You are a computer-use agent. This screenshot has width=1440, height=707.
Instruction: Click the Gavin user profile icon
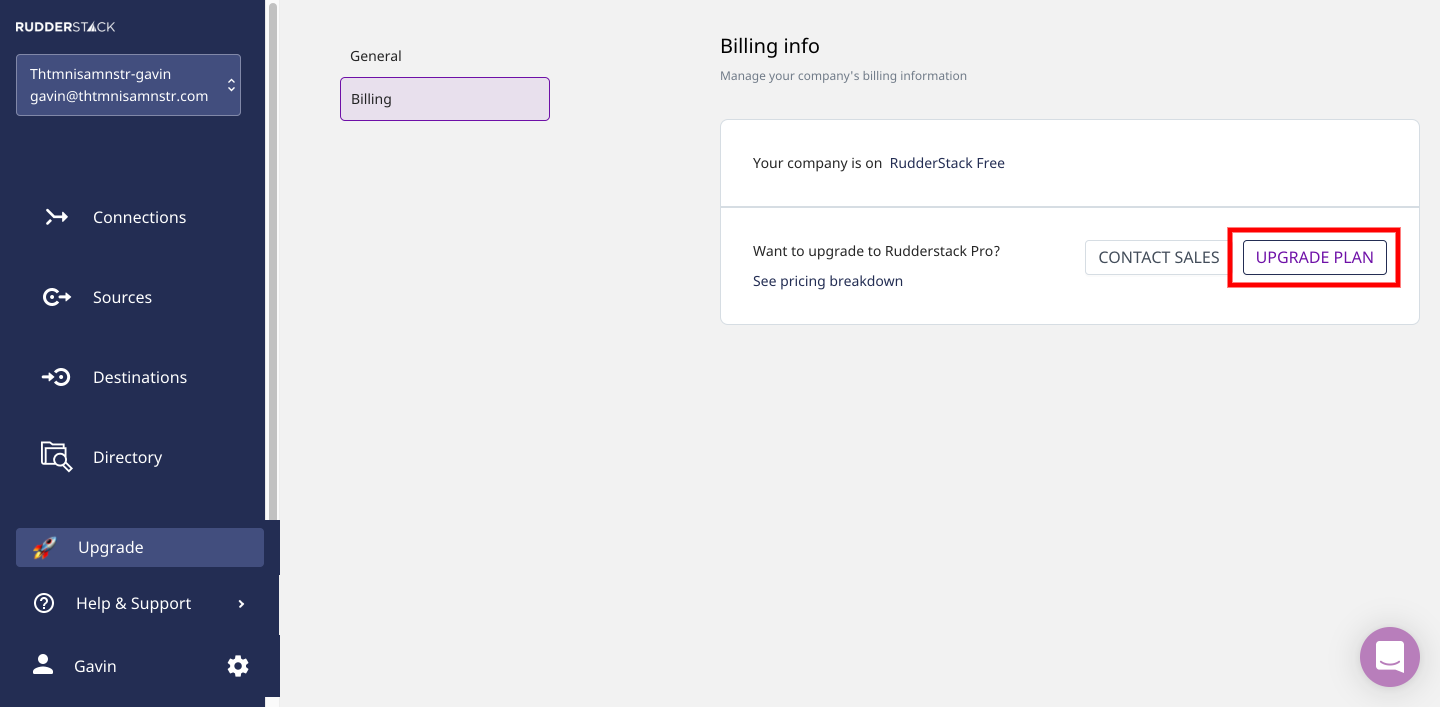point(43,665)
